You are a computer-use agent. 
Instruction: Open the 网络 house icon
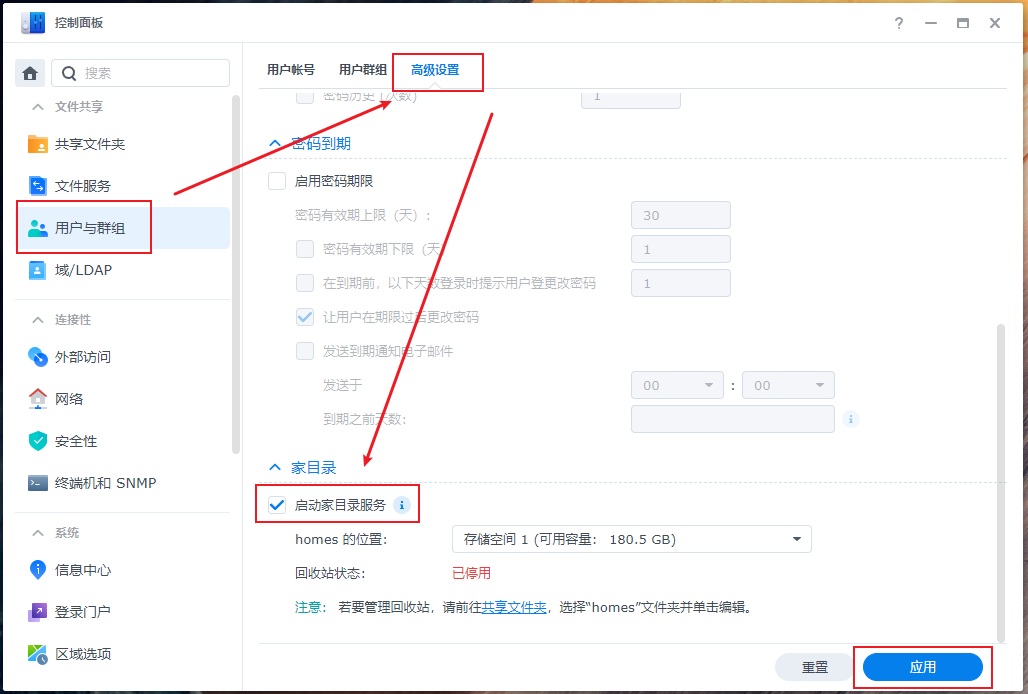(38, 399)
